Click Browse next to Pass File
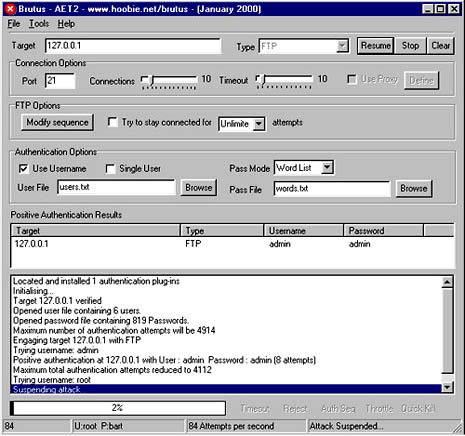This screenshot has width=465, height=436. click(414, 189)
